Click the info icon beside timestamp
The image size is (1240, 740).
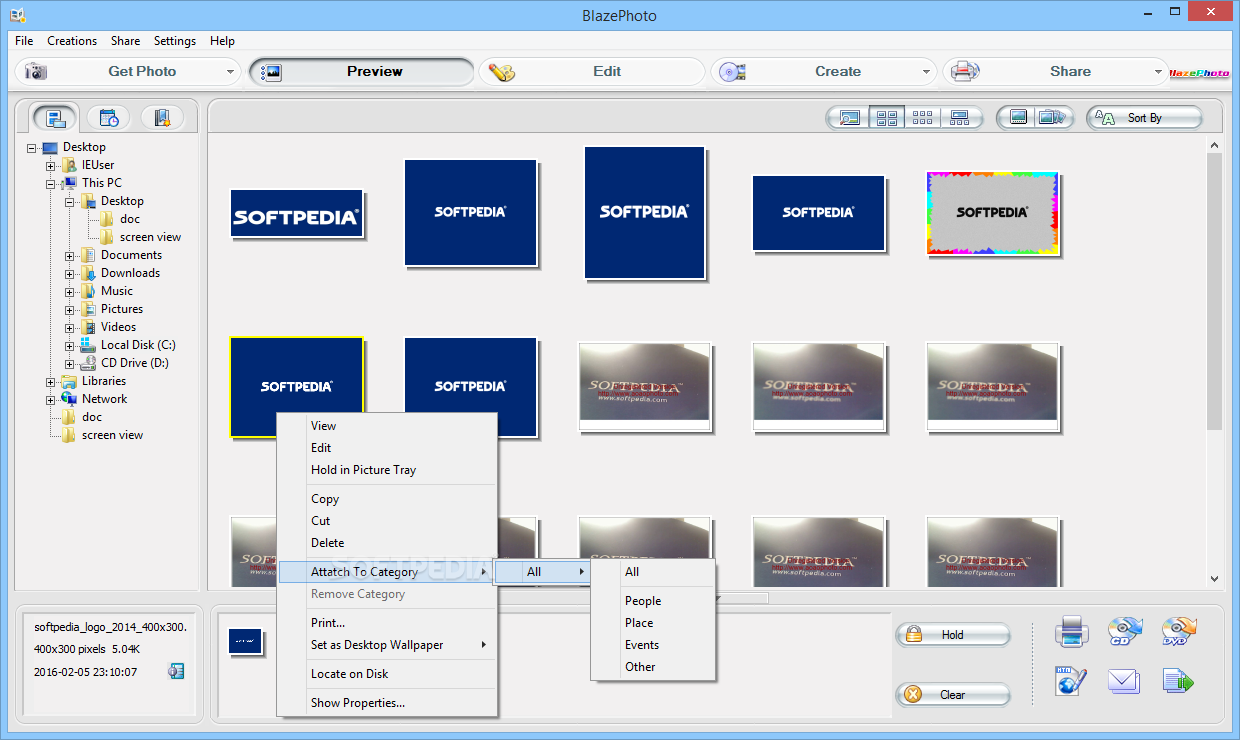pyautogui.click(x=176, y=671)
